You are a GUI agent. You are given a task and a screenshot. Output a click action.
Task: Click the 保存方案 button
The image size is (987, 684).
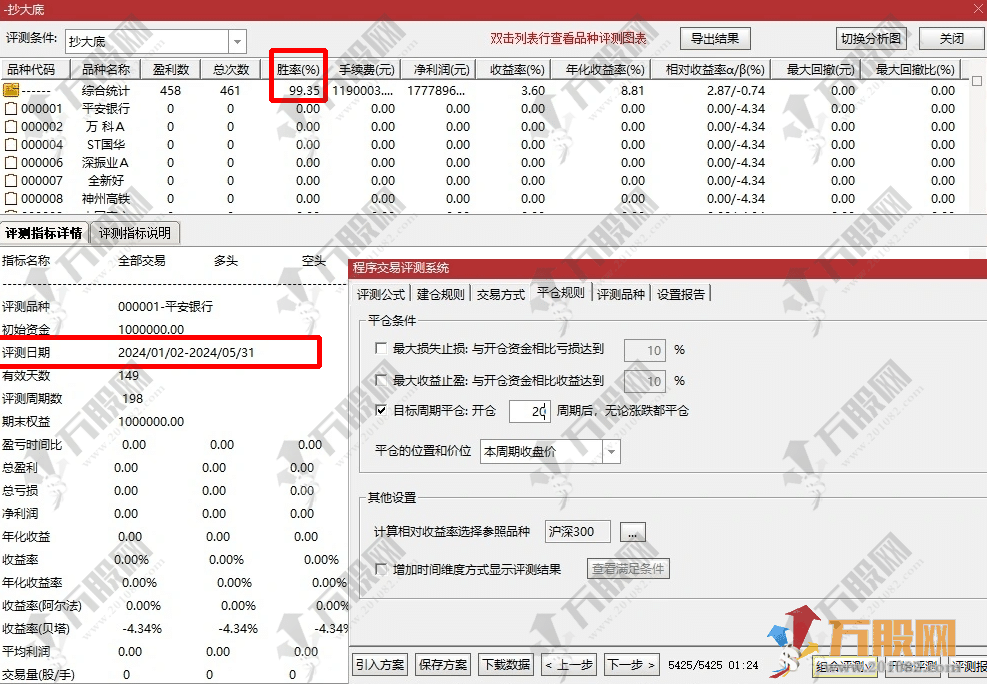[443, 664]
